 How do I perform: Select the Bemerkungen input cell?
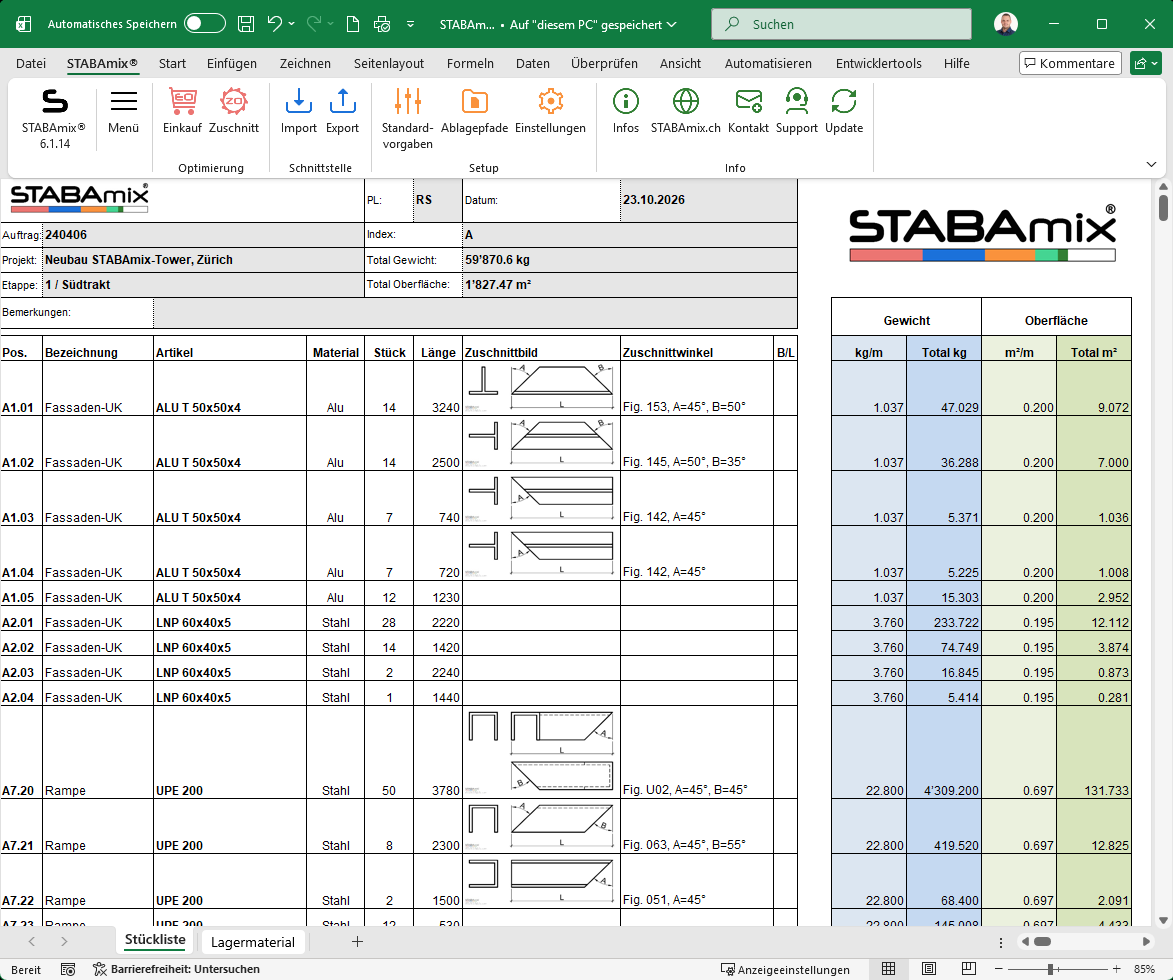pyautogui.click(x=475, y=312)
